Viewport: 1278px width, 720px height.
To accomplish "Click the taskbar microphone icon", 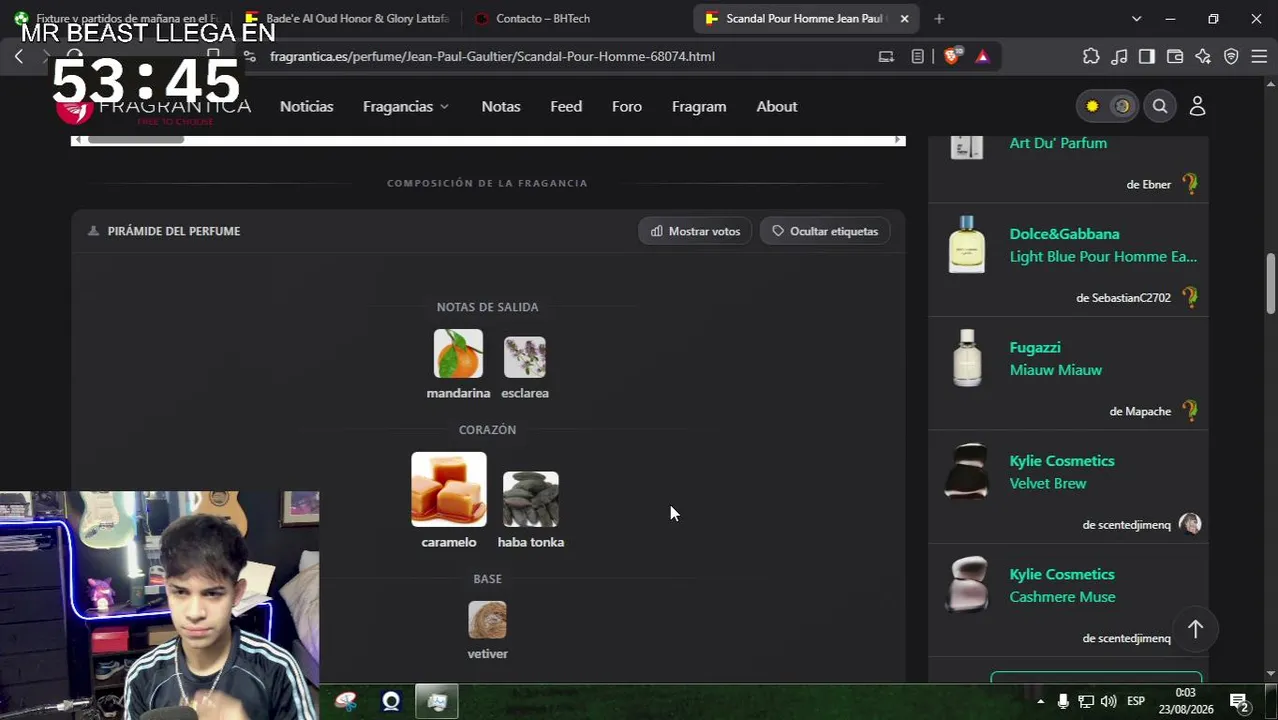I will click(1063, 701).
